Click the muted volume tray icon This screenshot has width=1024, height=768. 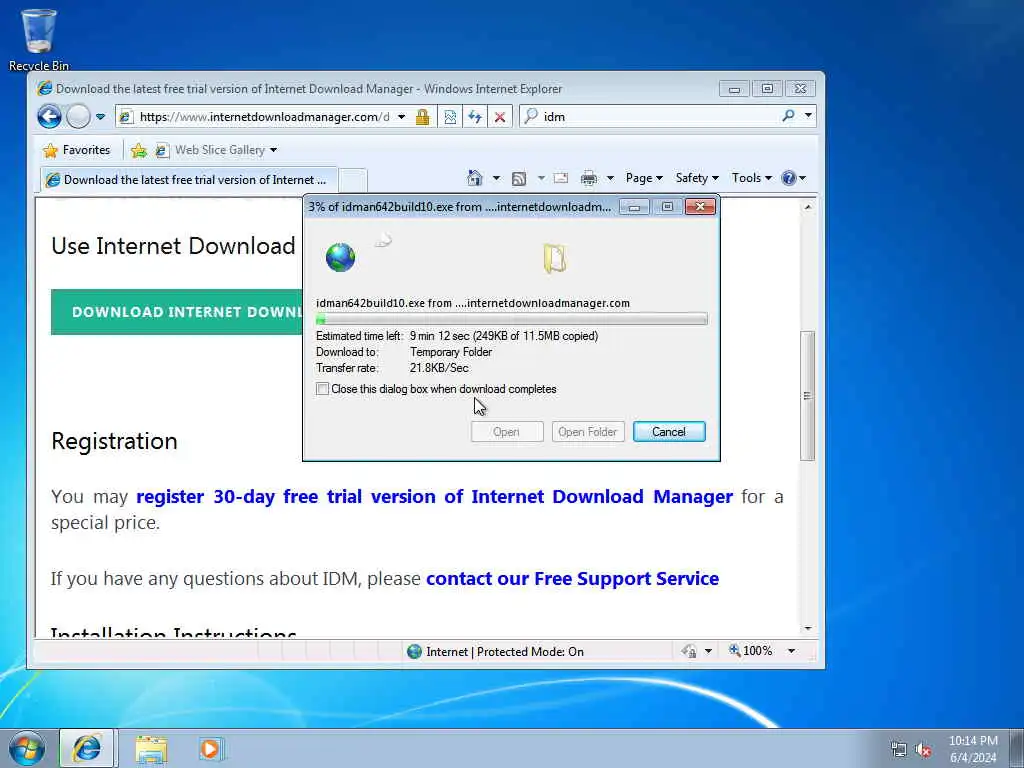(923, 749)
